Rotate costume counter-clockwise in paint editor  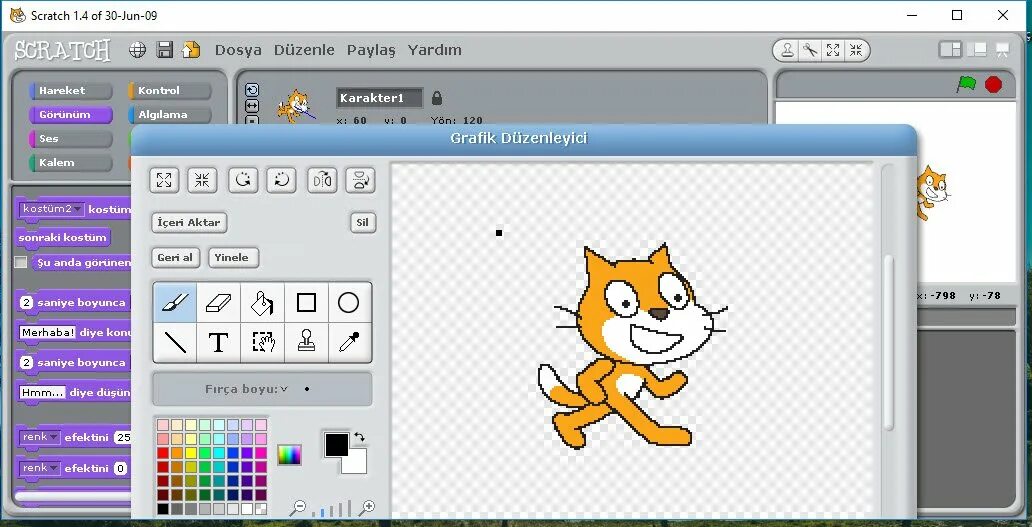click(x=244, y=180)
